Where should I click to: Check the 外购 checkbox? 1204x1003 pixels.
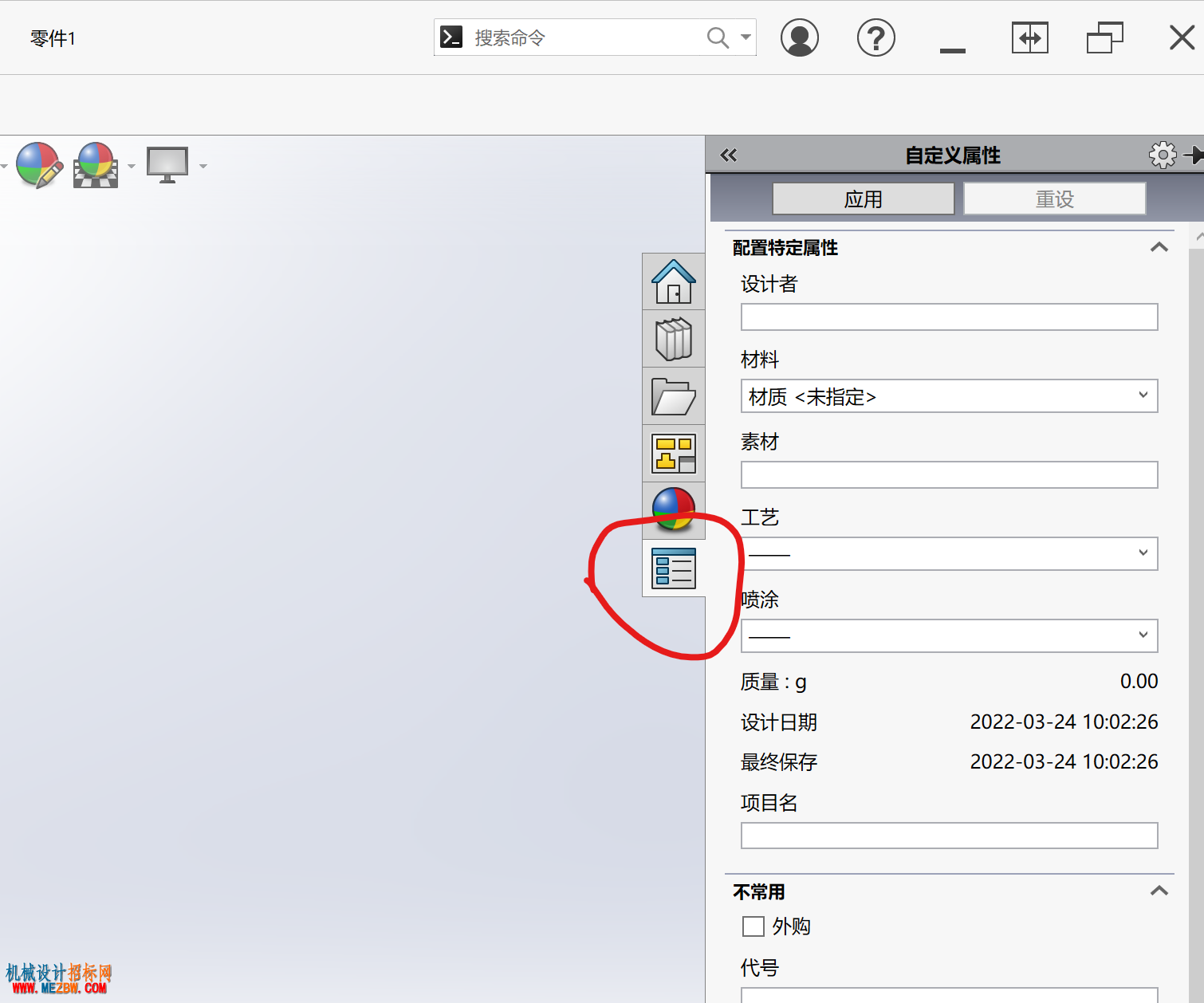click(753, 926)
